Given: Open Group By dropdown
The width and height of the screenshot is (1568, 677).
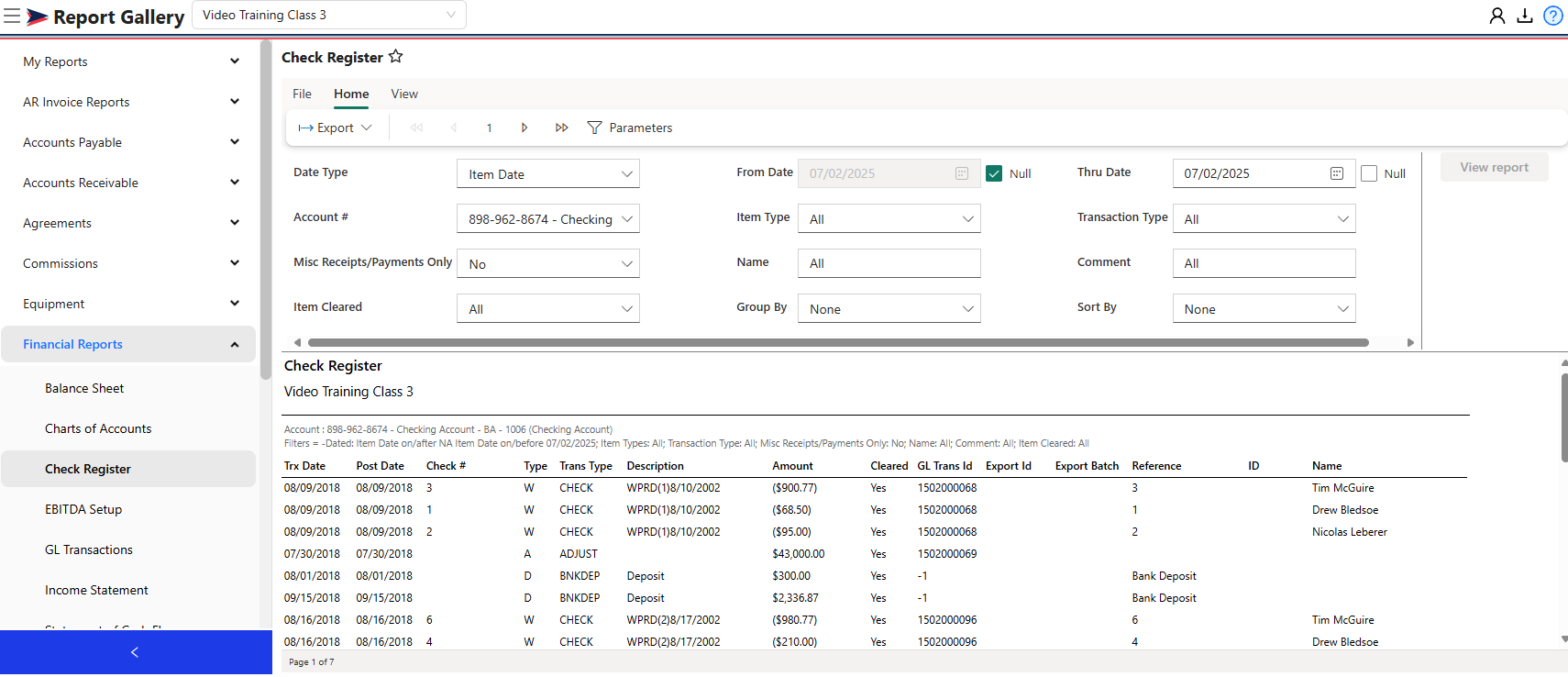Looking at the screenshot, I should pos(889,308).
